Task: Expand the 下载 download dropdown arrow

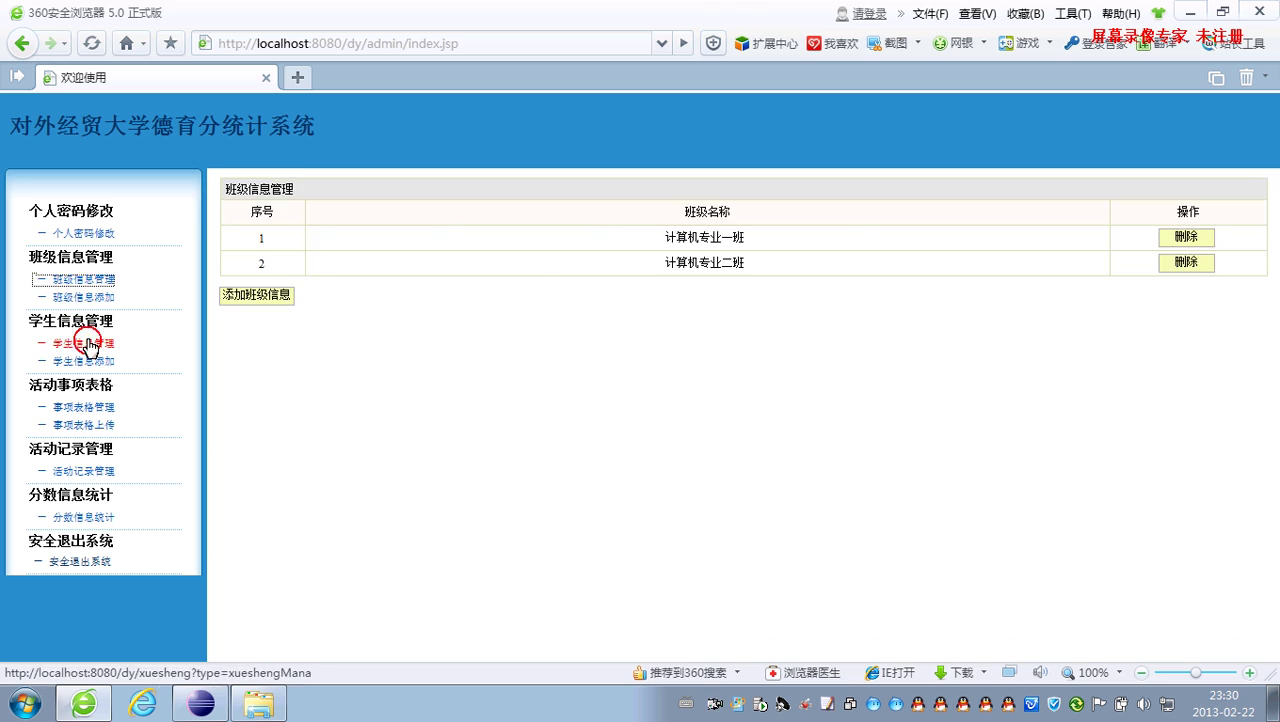Action: (x=984, y=673)
